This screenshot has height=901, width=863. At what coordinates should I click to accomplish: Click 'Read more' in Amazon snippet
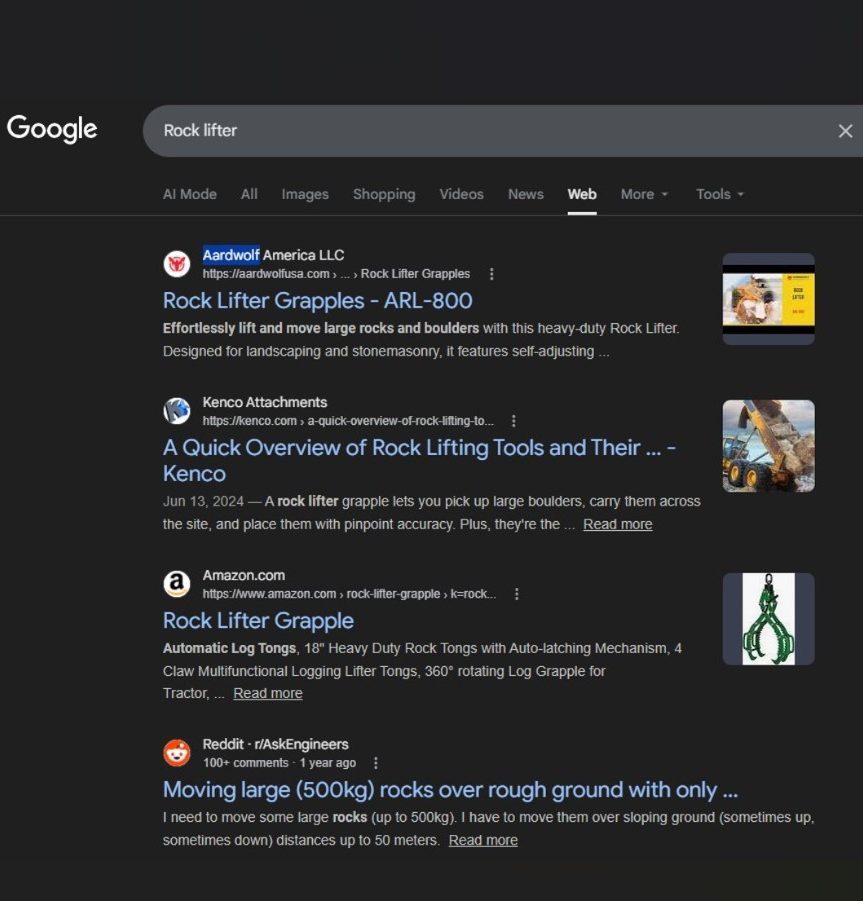pyautogui.click(x=268, y=693)
